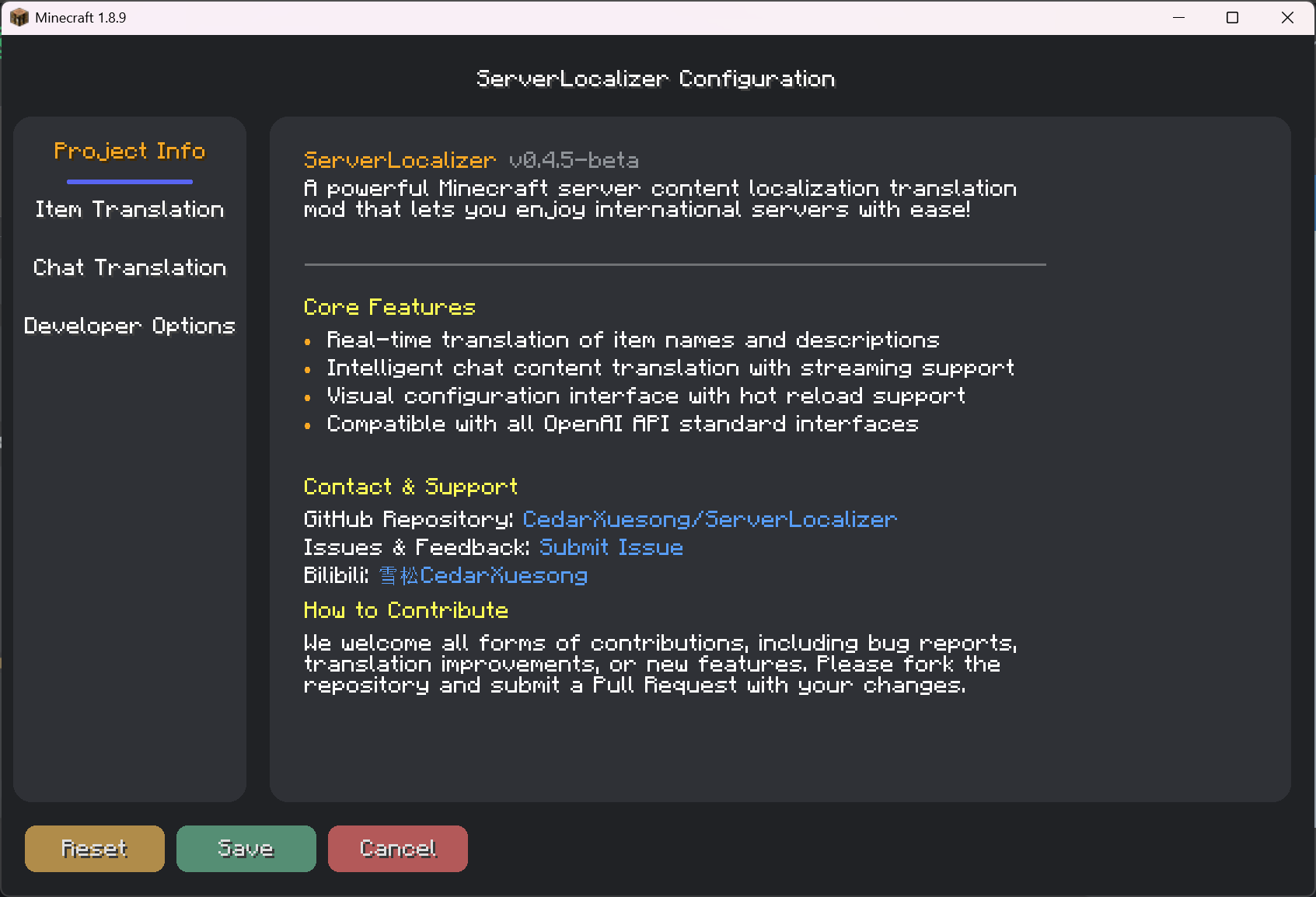This screenshot has height=897, width=1316.
Task: Open the Bilibili 雪松CedarXuesong link
Action: (483, 575)
